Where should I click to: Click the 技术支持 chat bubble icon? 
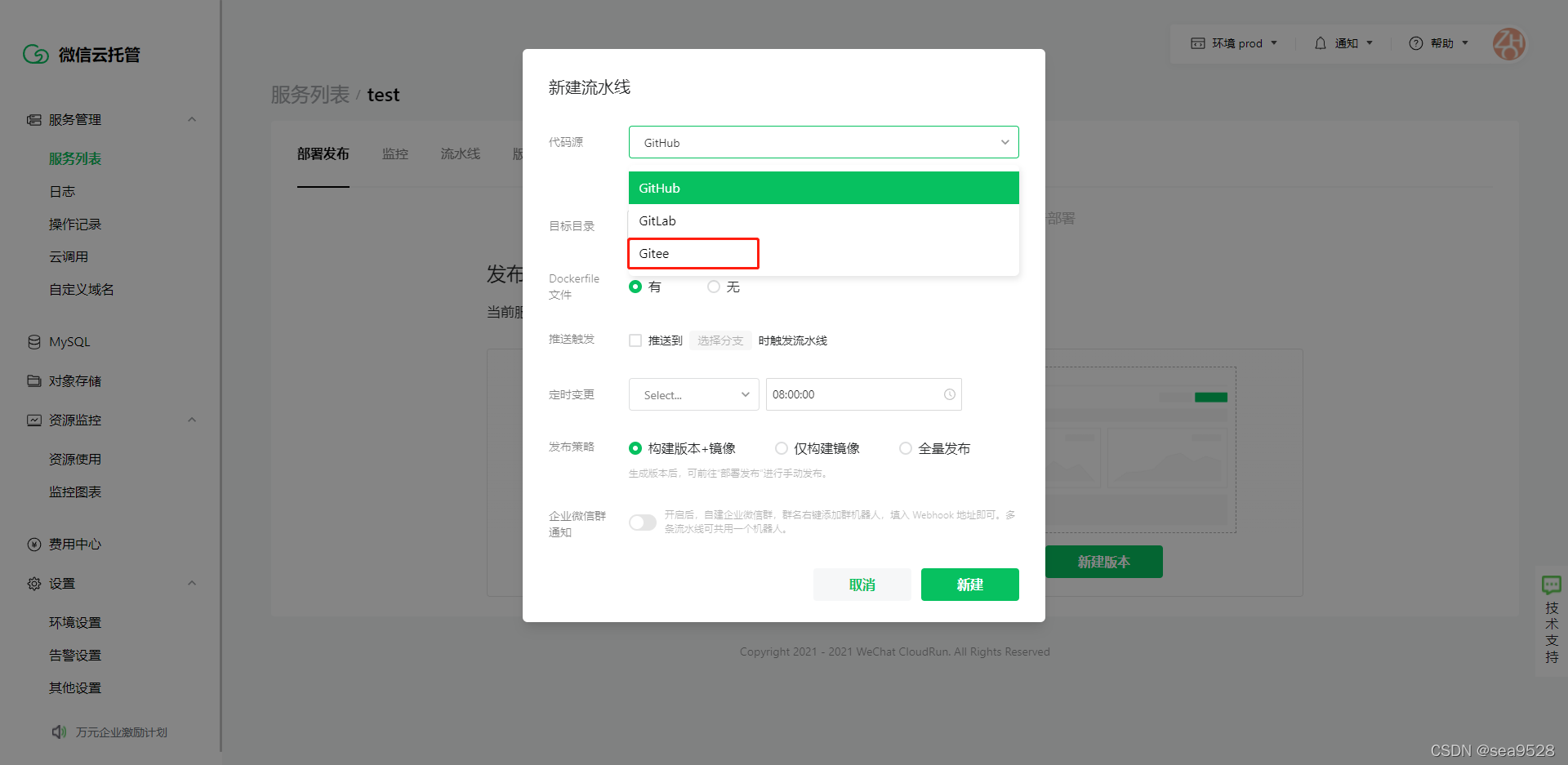coord(1552,585)
